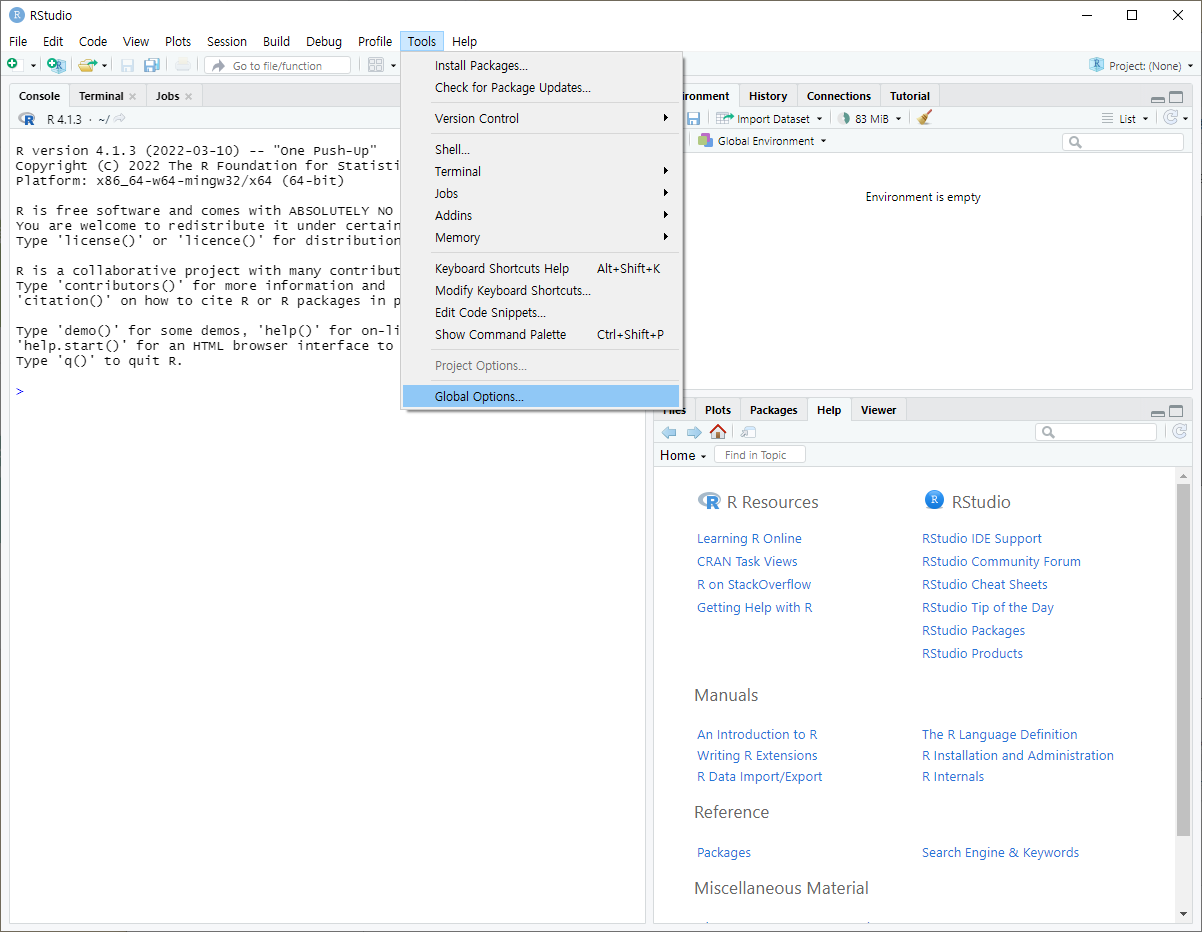Choose Install Packages from Tools menu
Image resolution: width=1202 pixels, height=932 pixels.
pos(541,65)
